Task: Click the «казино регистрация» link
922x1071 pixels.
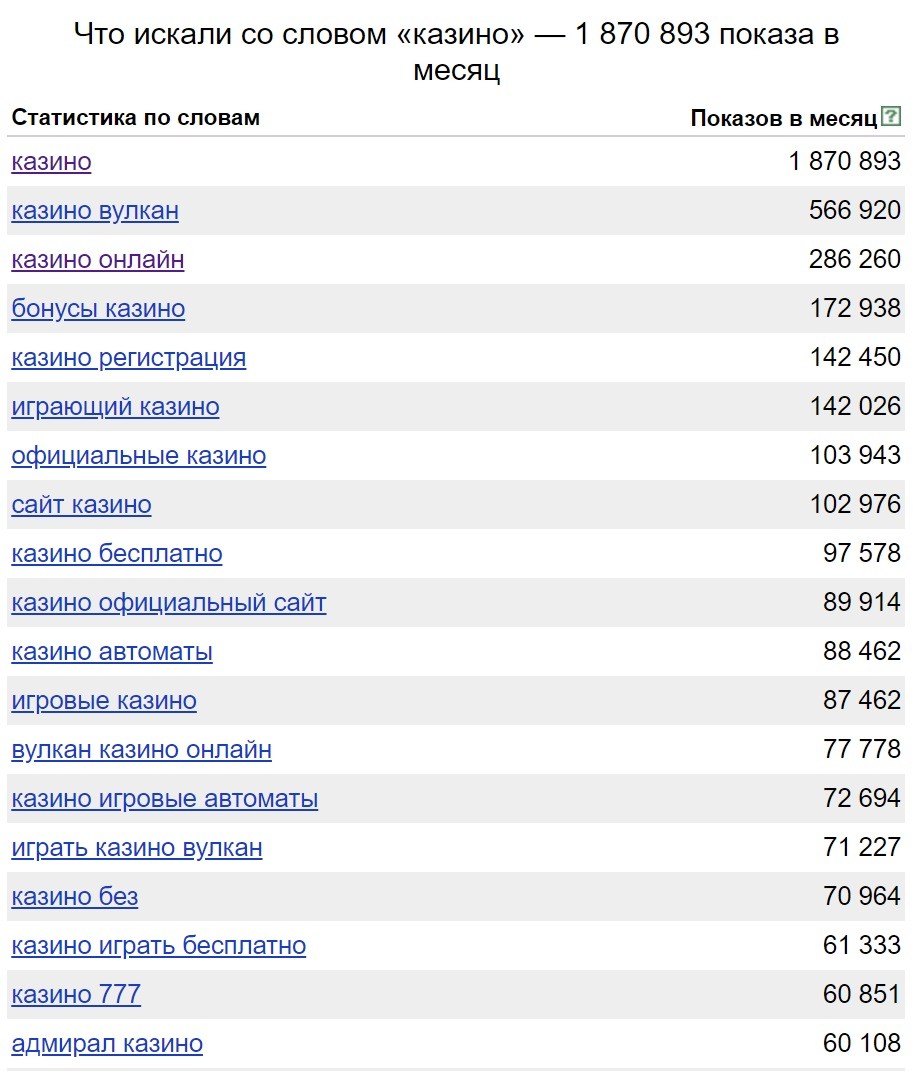Action: click(129, 358)
